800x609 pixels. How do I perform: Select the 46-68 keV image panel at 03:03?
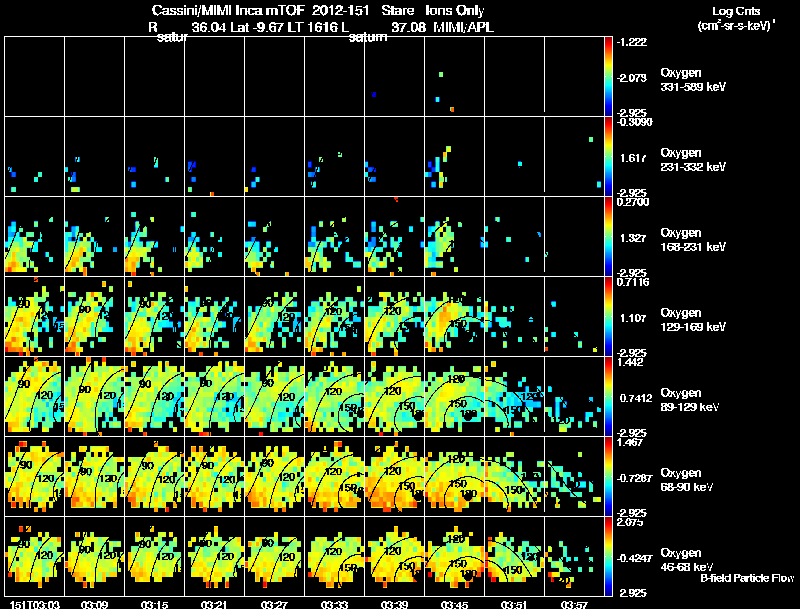point(35,557)
